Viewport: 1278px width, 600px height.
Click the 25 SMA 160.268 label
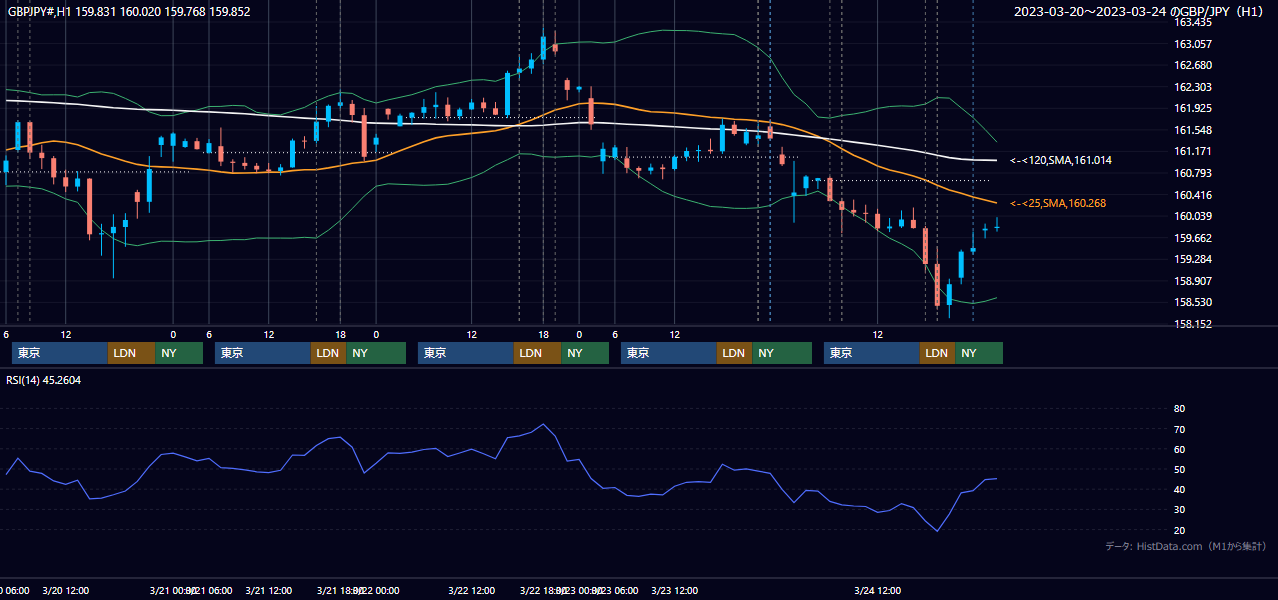coord(1058,203)
